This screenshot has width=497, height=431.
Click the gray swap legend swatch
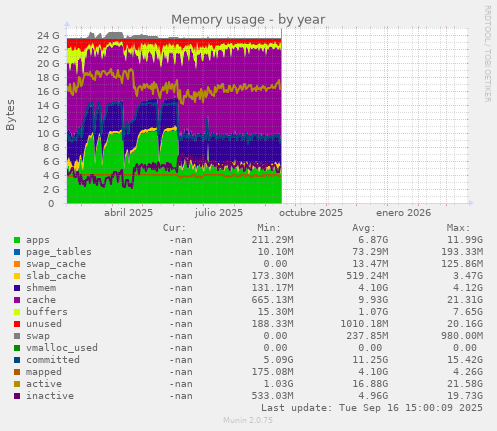17,336
